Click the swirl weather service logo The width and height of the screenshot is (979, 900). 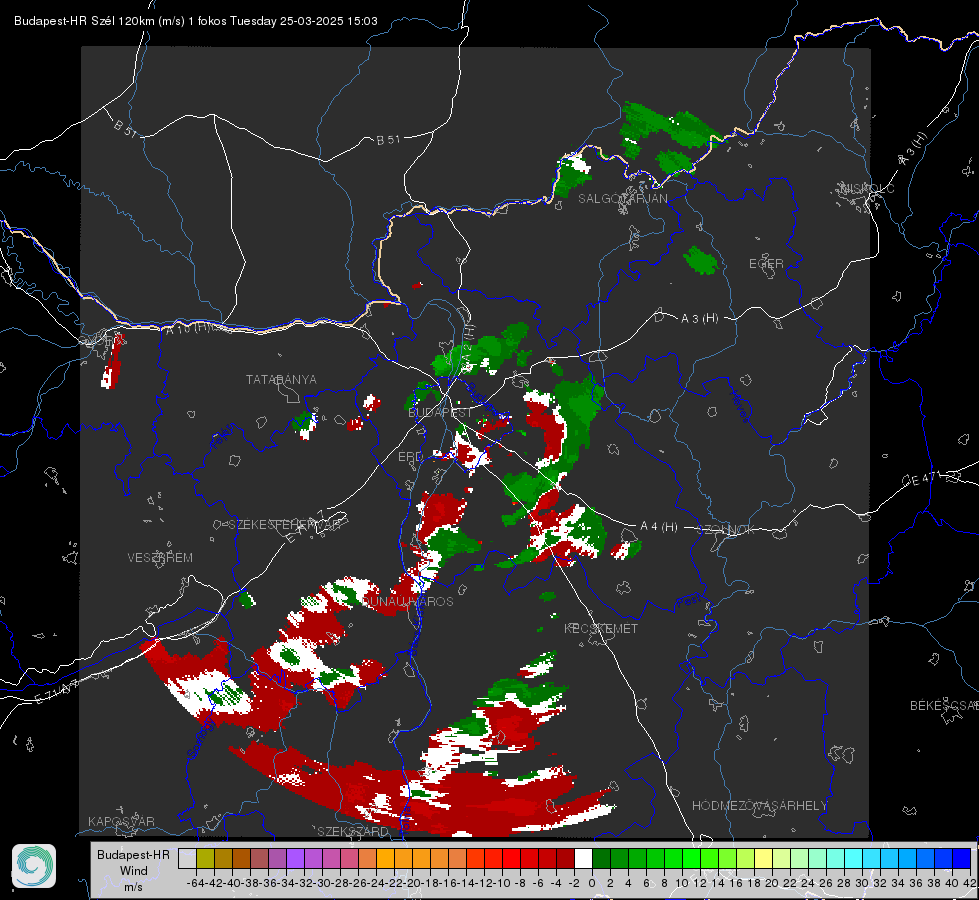pos(34,866)
